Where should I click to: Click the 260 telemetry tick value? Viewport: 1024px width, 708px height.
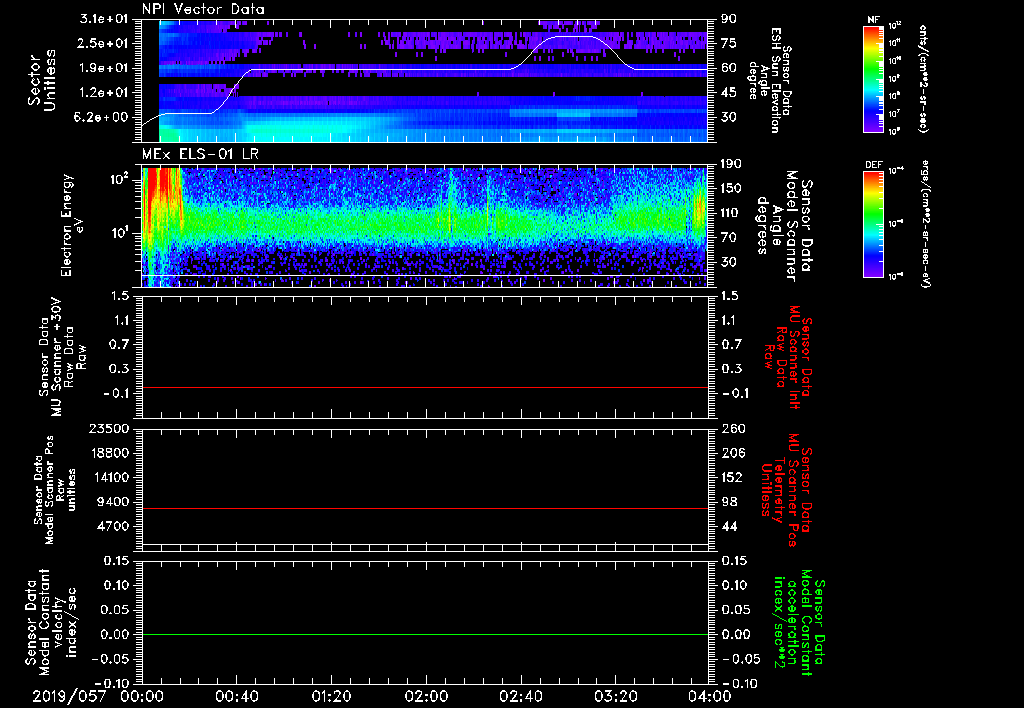732,428
